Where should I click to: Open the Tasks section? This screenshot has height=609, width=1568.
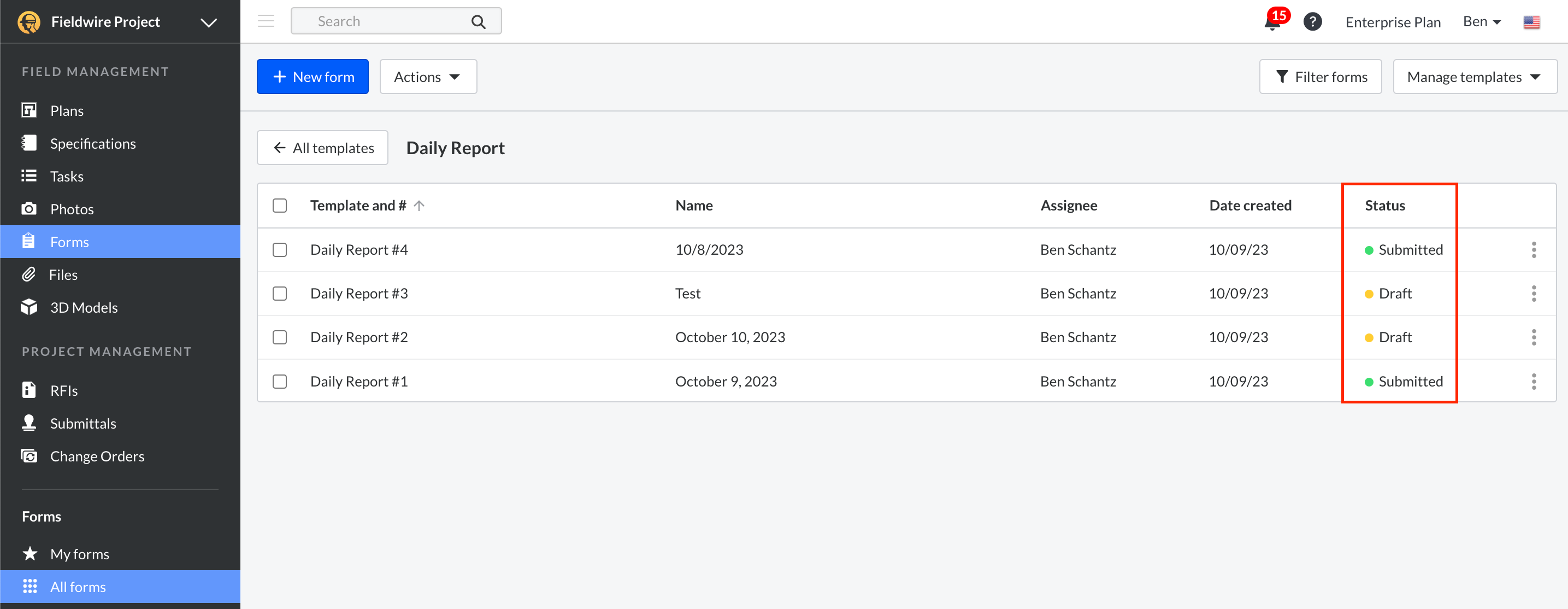coord(67,176)
